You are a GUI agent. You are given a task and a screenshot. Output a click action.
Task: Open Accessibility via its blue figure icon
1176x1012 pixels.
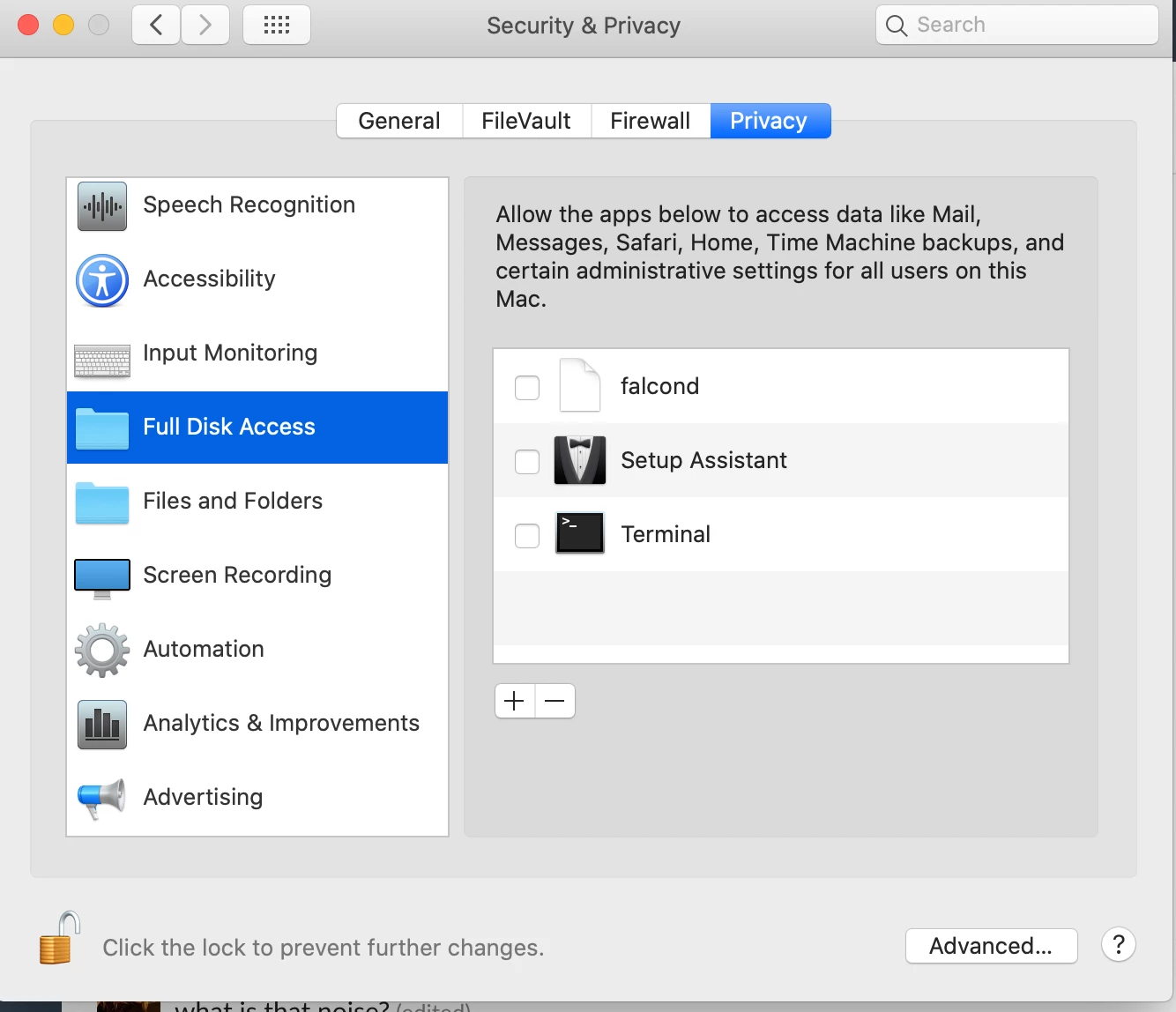tap(102, 280)
